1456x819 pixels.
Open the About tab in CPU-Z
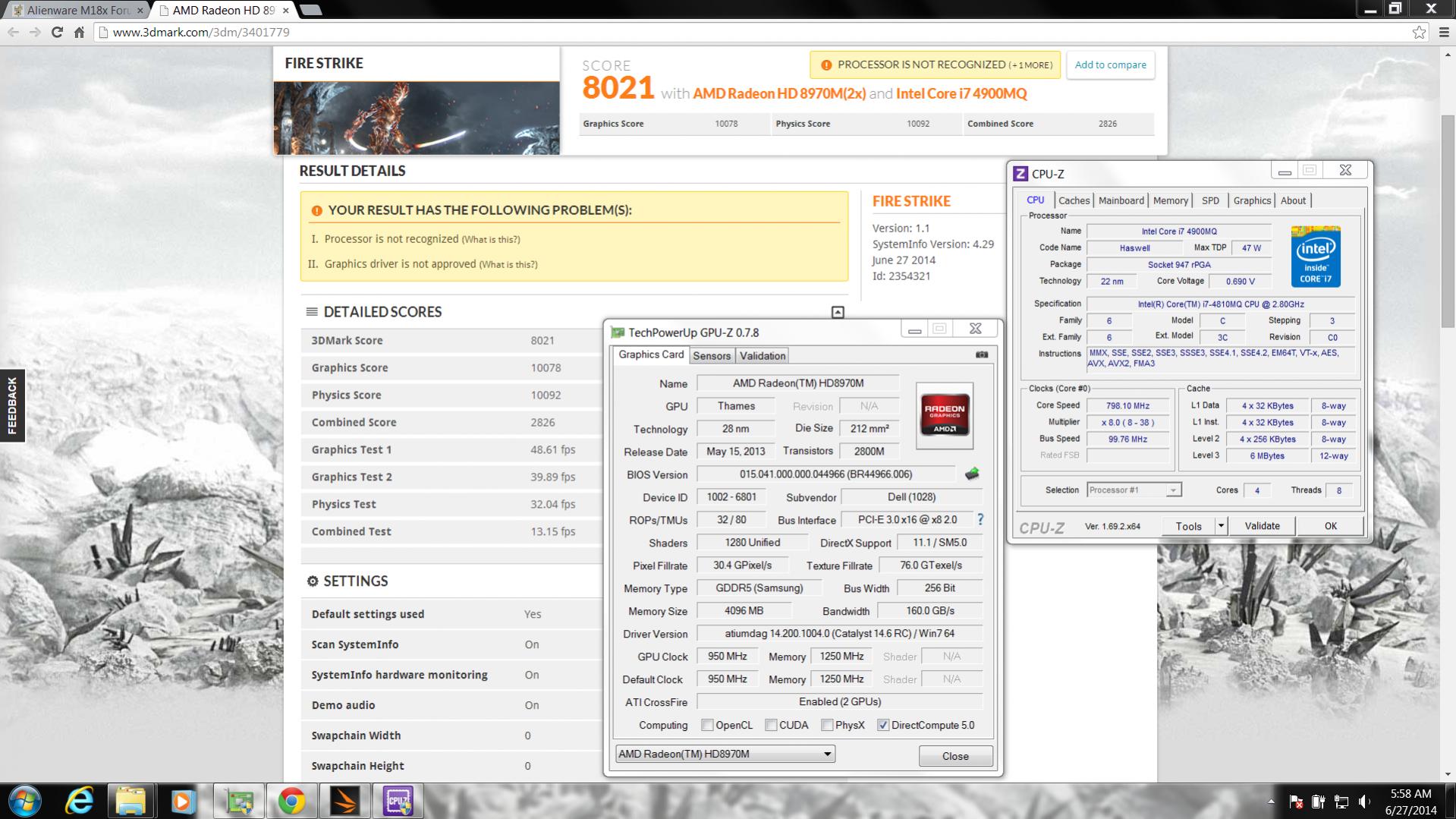coord(1294,200)
